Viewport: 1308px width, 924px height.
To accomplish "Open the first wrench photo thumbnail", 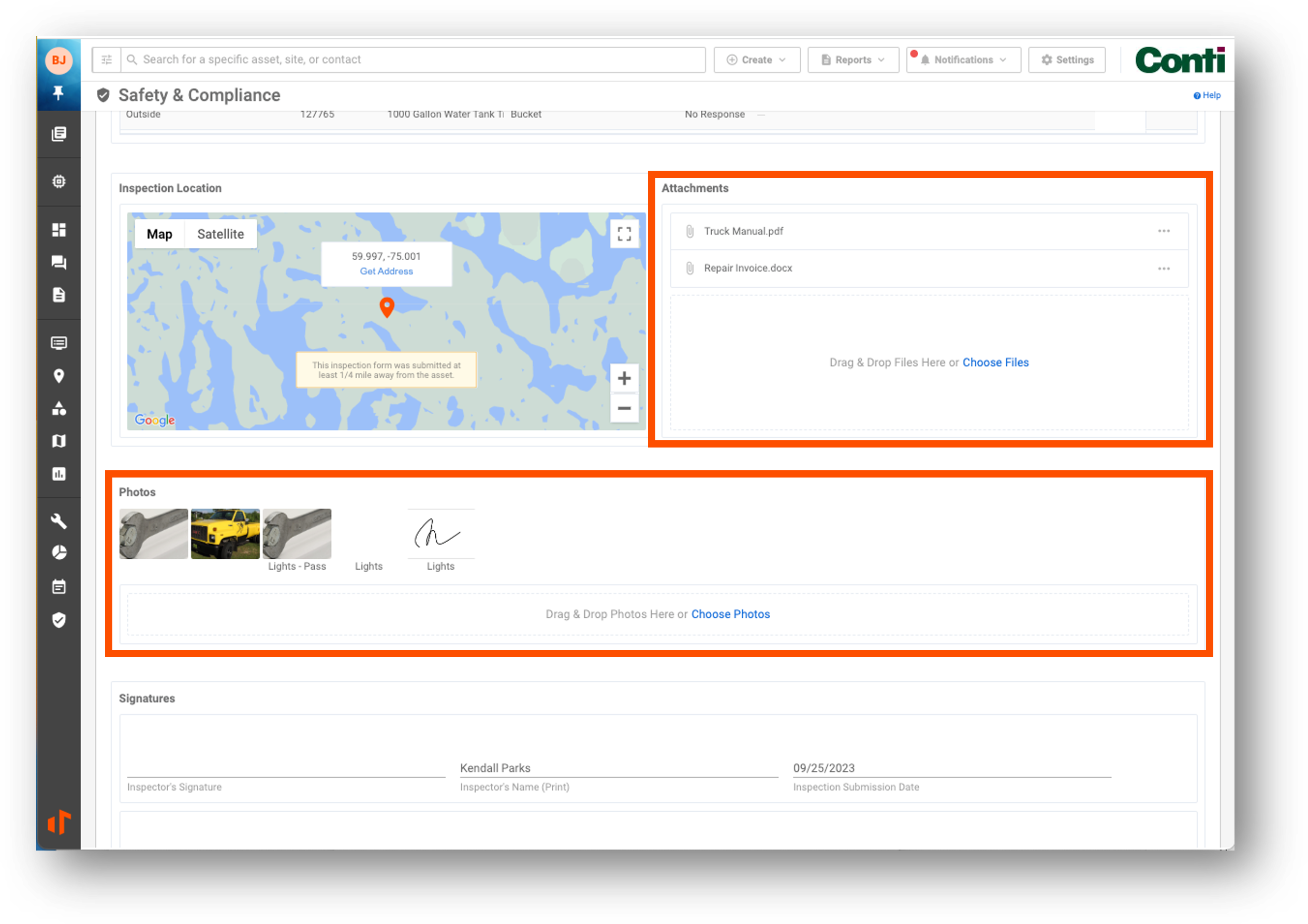I will pyautogui.click(x=153, y=533).
